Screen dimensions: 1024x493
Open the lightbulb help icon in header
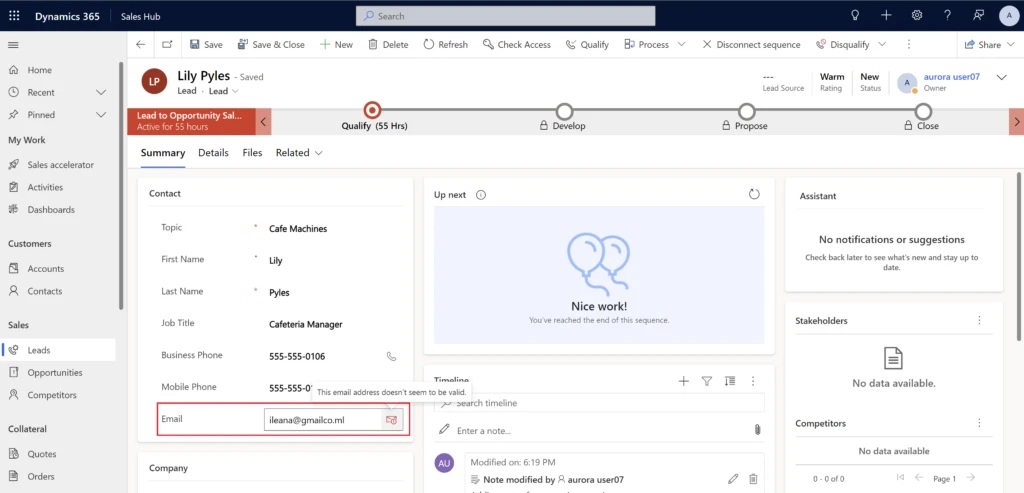(855, 16)
